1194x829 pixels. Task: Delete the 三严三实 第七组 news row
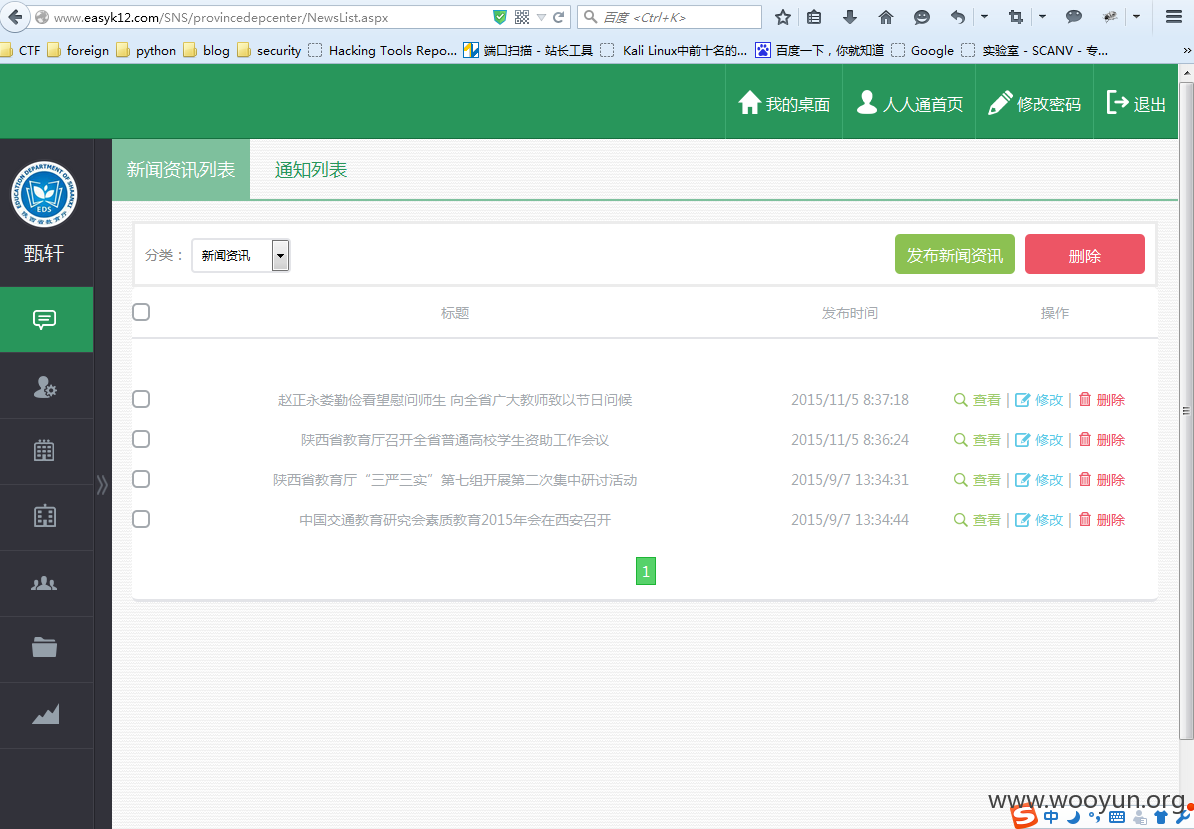coord(1102,480)
